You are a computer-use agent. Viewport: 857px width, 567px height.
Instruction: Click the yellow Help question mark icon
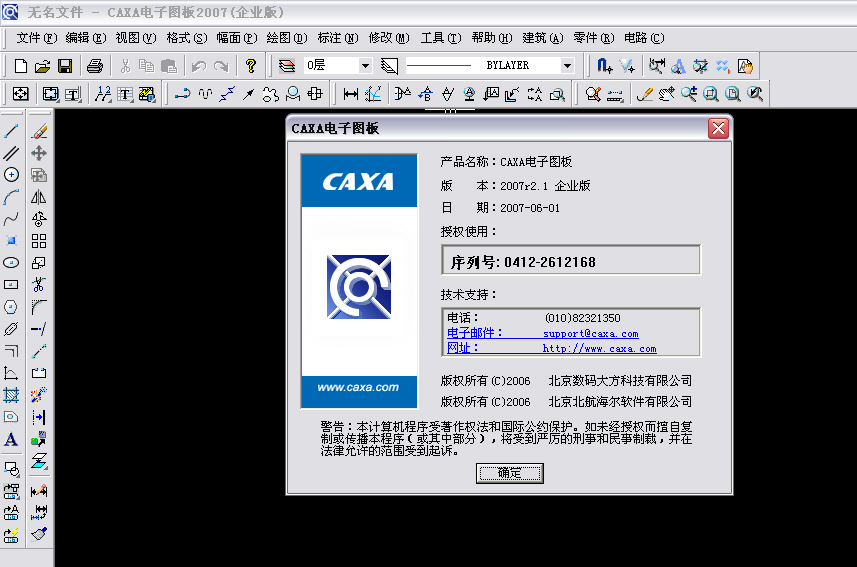point(251,66)
